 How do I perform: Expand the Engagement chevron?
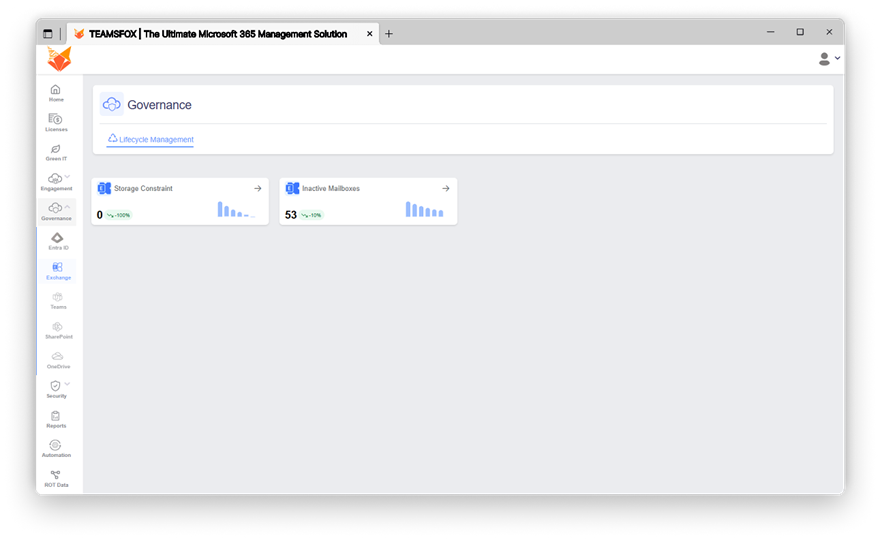point(67,177)
